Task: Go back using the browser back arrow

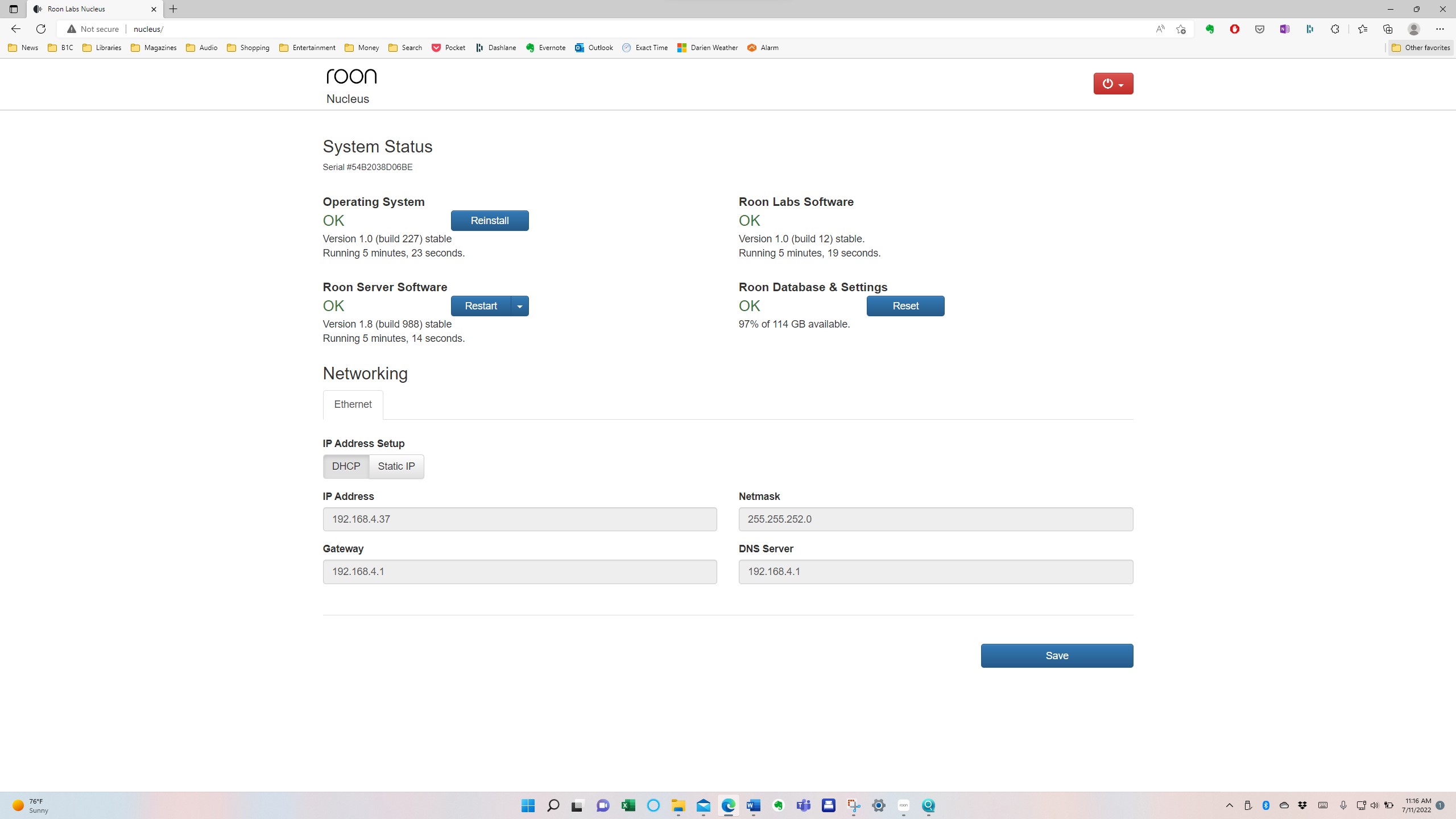Action: [x=16, y=29]
